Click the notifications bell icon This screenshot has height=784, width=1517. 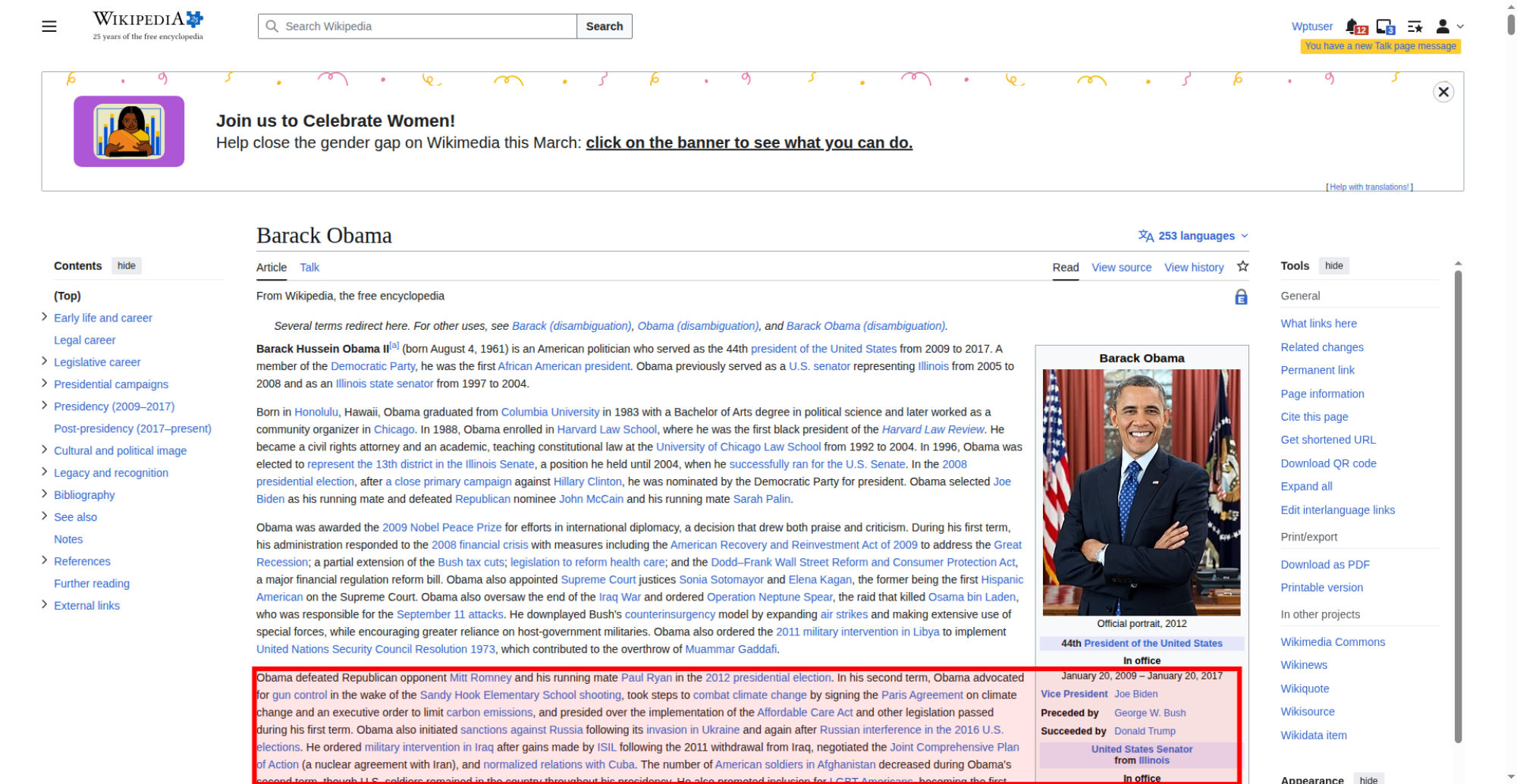[1353, 27]
